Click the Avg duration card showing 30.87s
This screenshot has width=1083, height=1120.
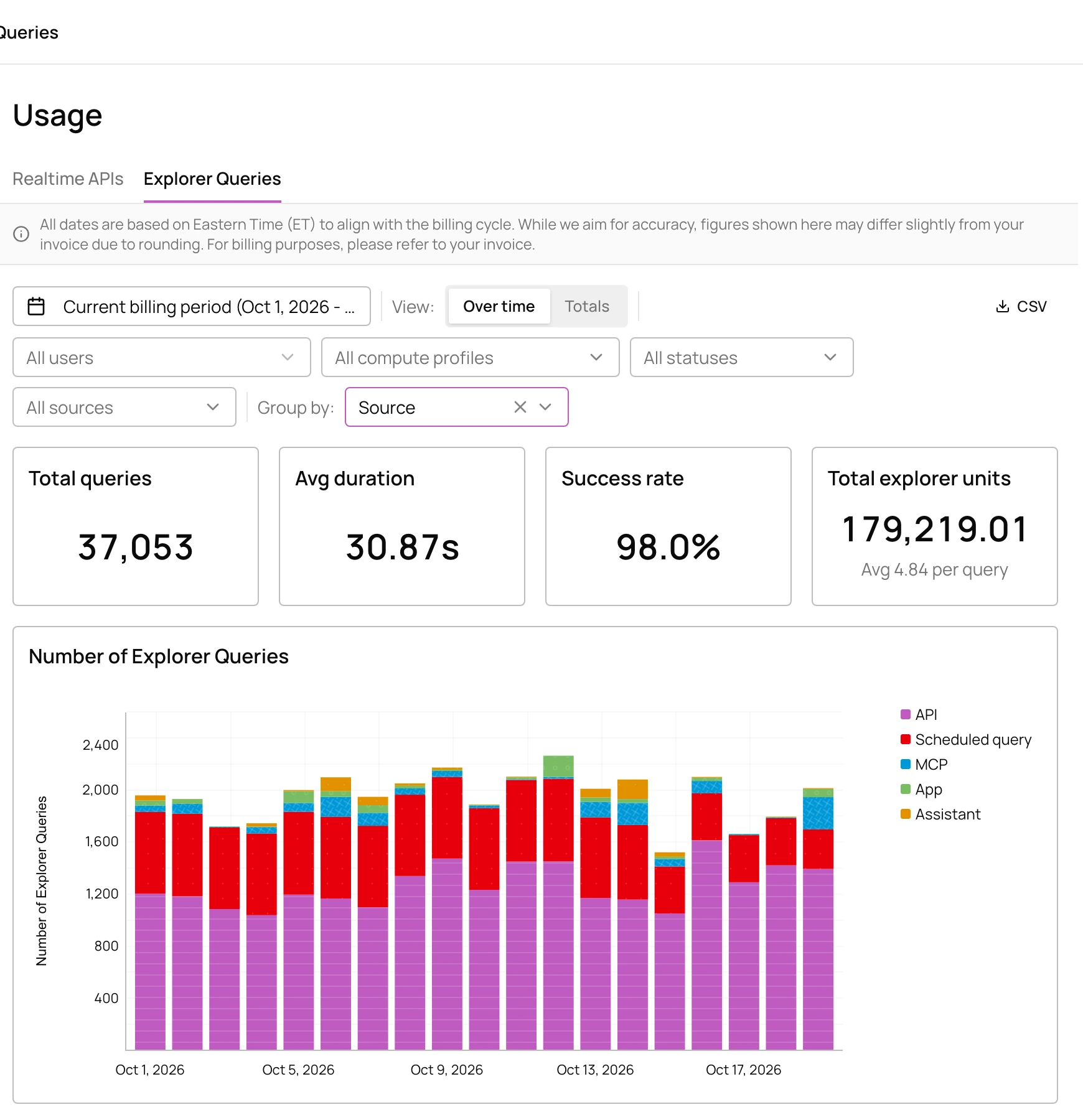402,526
